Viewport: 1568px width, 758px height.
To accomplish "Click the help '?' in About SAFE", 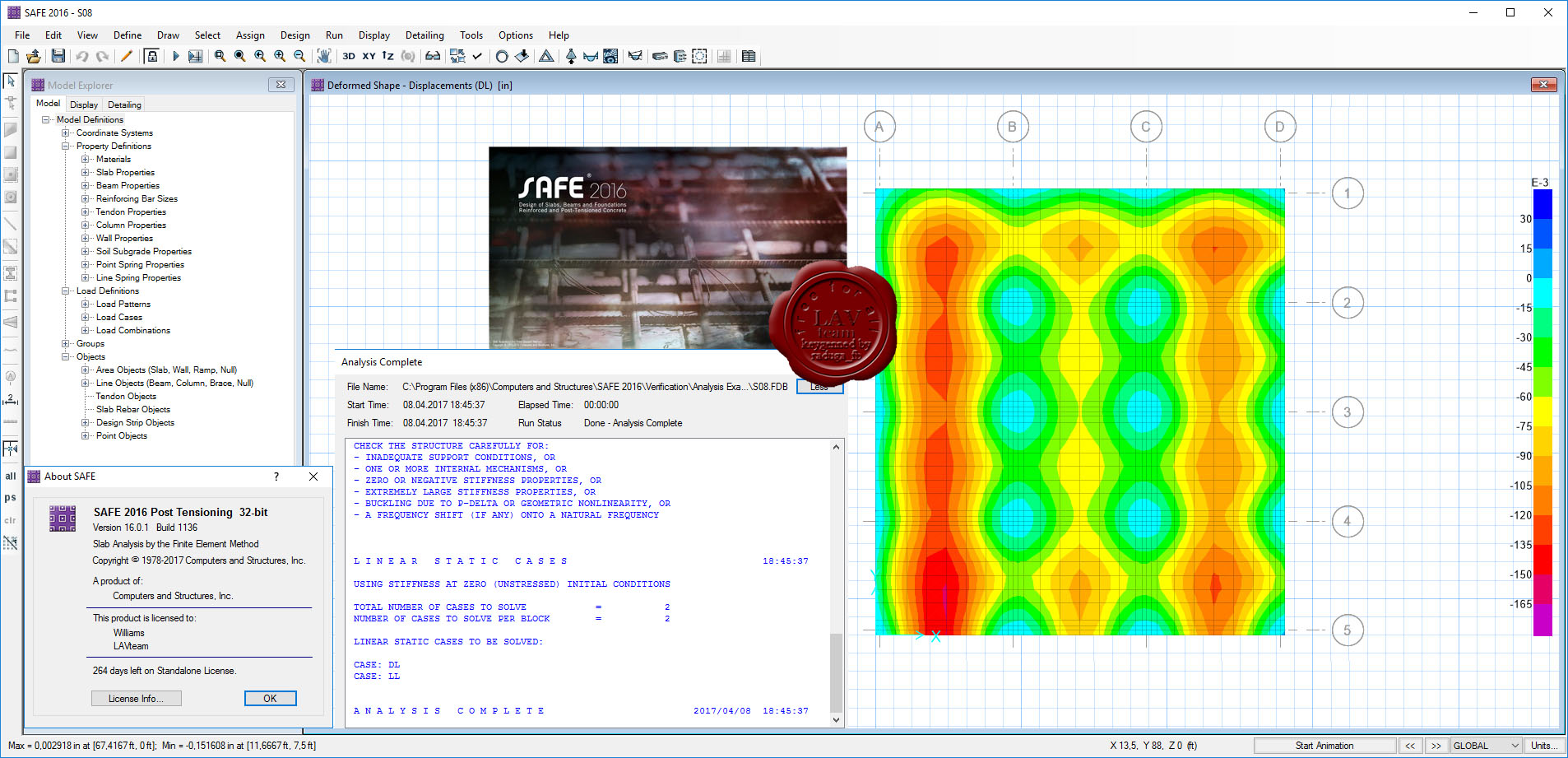I will click(276, 477).
